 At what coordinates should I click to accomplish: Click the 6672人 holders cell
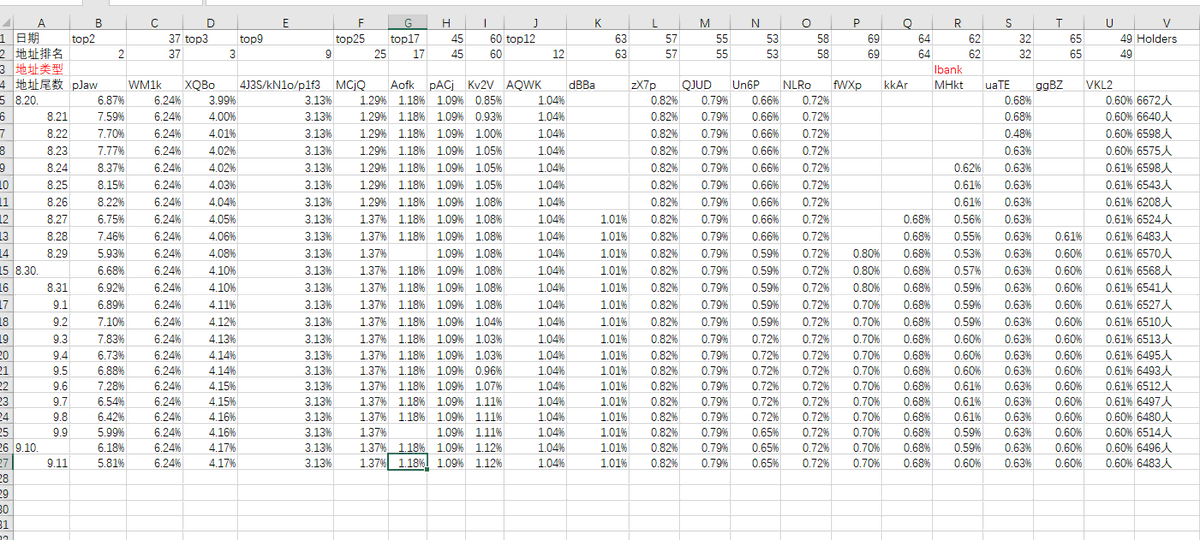[1166, 101]
